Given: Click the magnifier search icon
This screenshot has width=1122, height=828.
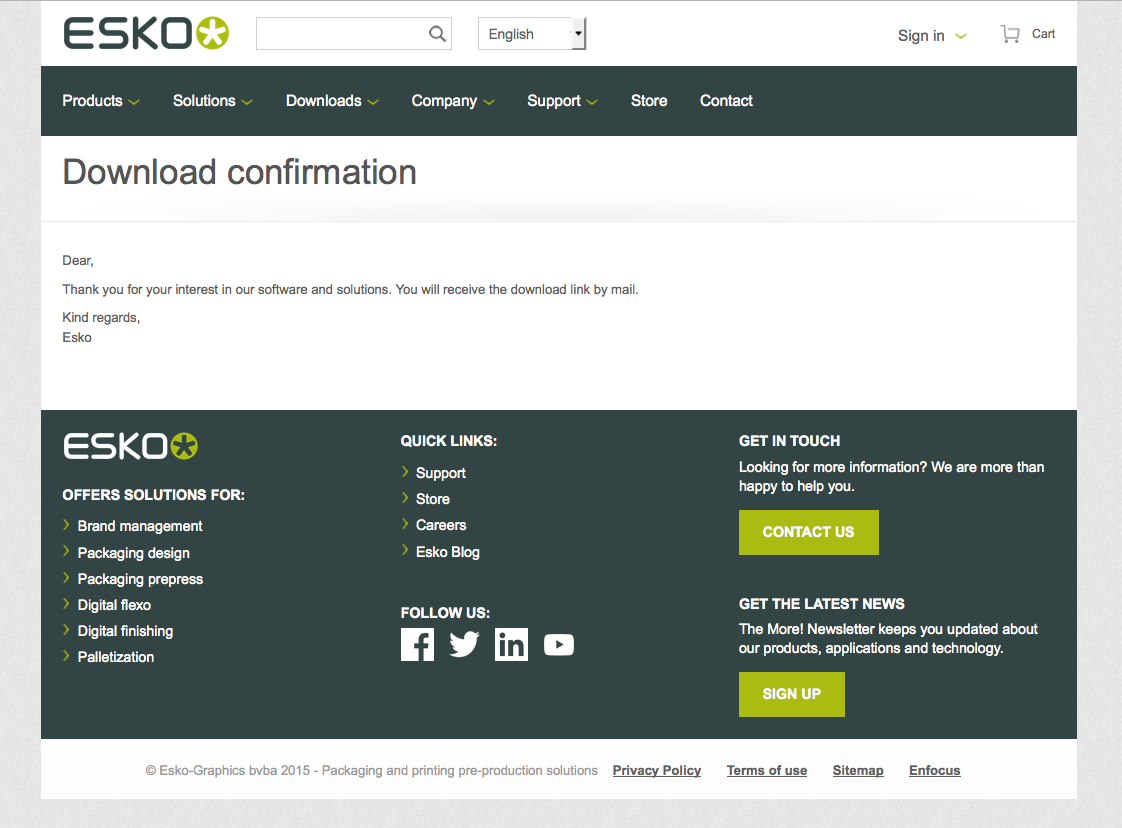Looking at the screenshot, I should point(437,34).
